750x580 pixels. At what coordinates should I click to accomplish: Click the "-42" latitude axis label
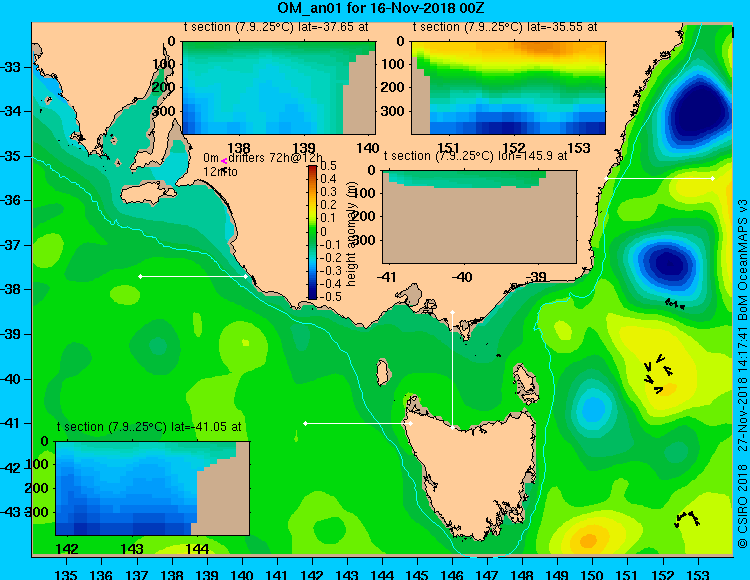point(11,468)
